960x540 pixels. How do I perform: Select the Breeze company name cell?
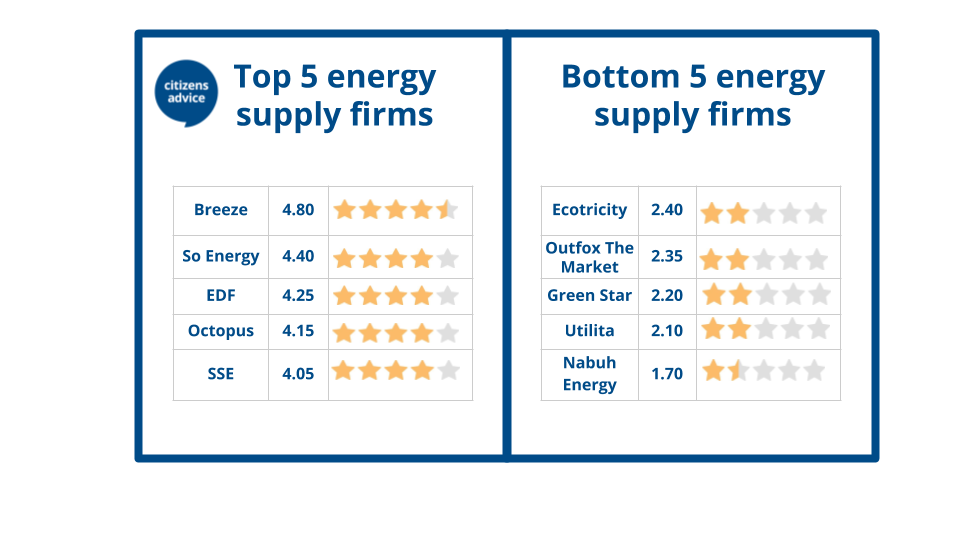tap(221, 211)
